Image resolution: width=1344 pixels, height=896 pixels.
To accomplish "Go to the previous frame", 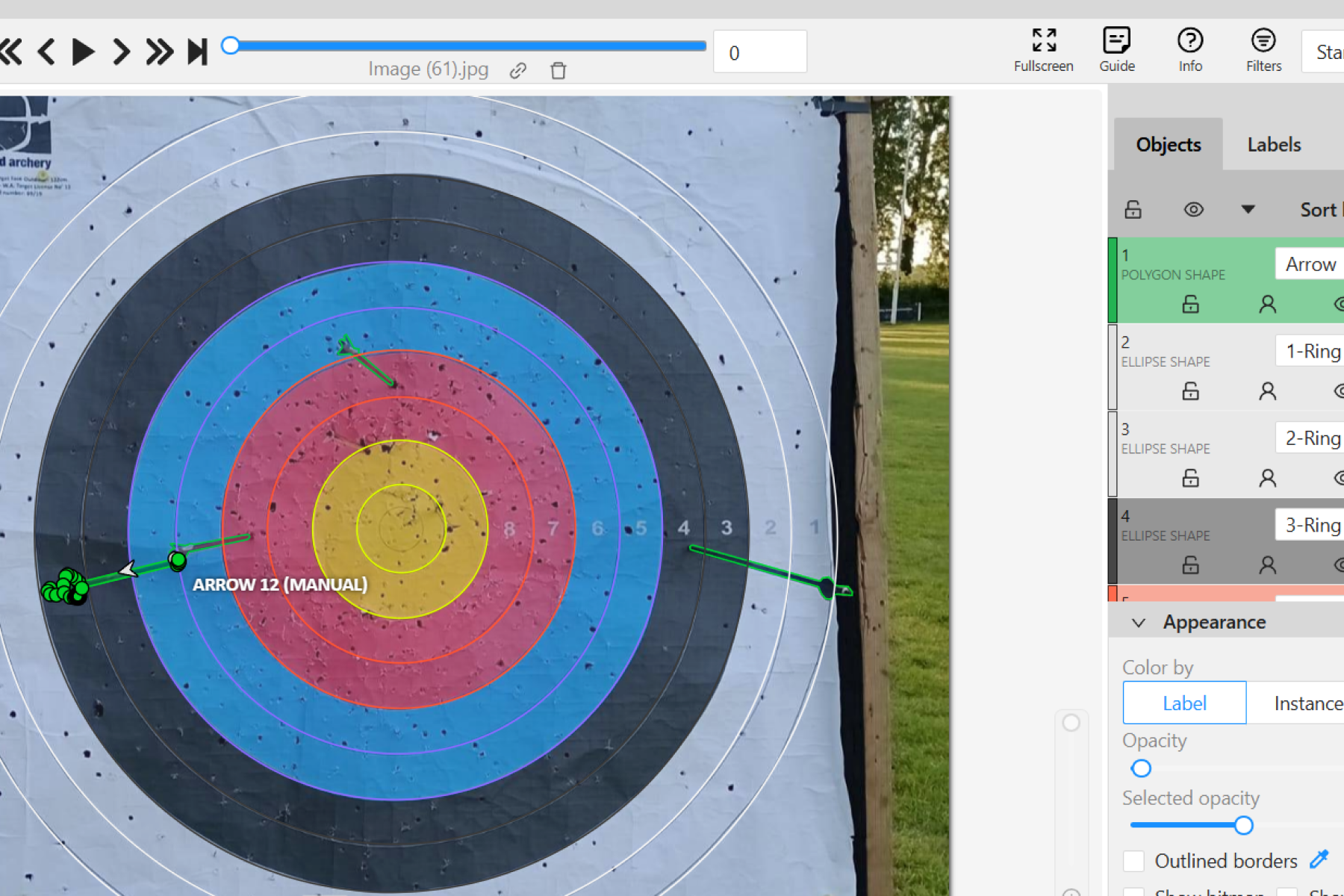I will pos(46,52).
